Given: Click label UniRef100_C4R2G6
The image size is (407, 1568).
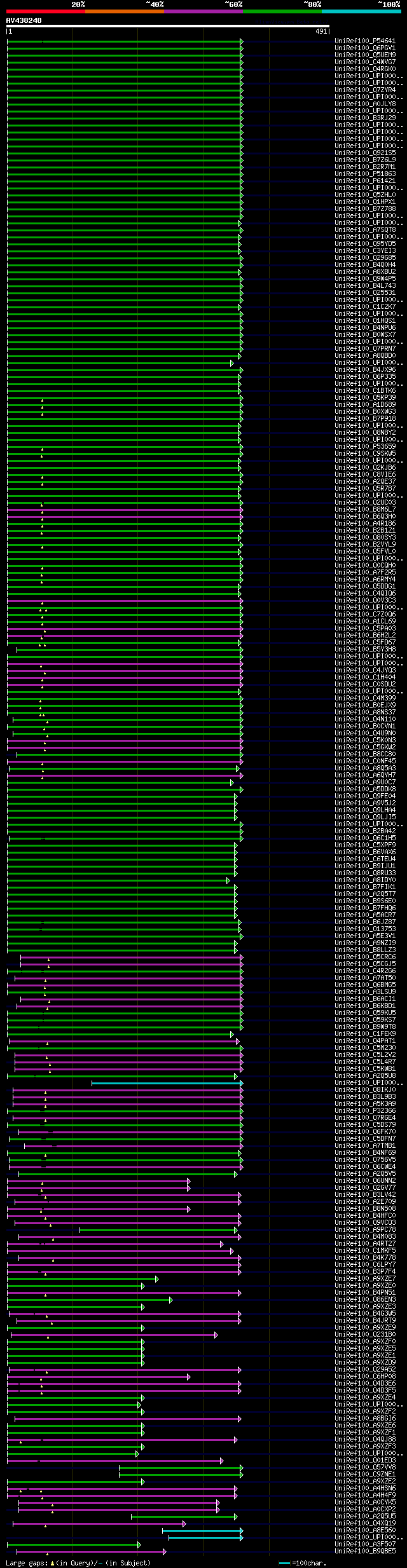Looking at the screenshot, I should coord(365,971).
